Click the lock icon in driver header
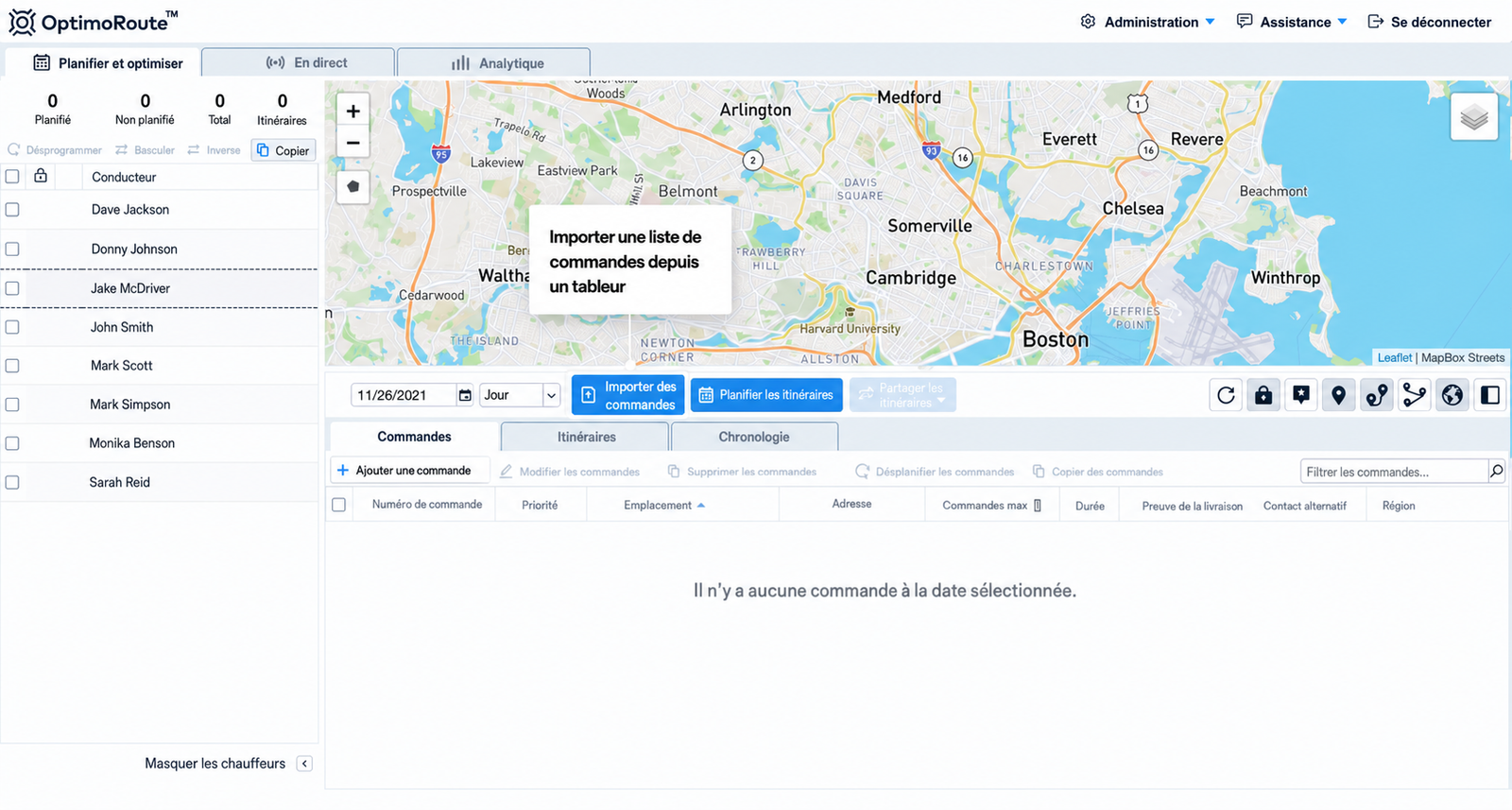 pos(41,176)
